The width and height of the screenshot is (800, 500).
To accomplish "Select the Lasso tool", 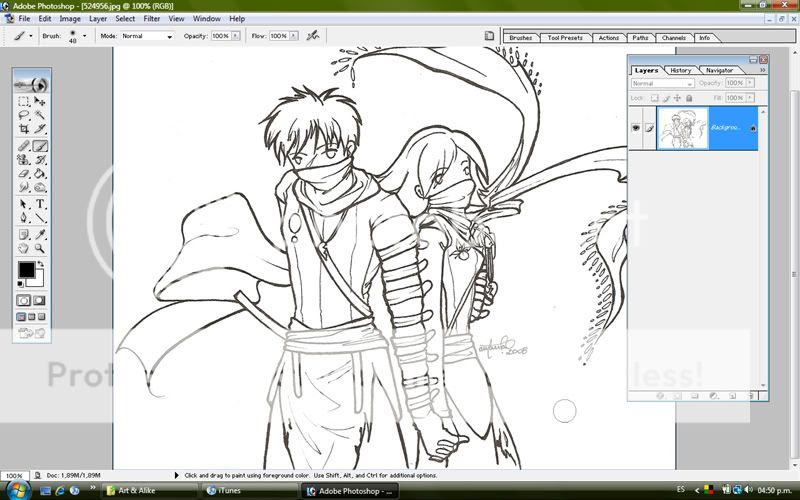I will pyautogui.click(x=23, y=115).
